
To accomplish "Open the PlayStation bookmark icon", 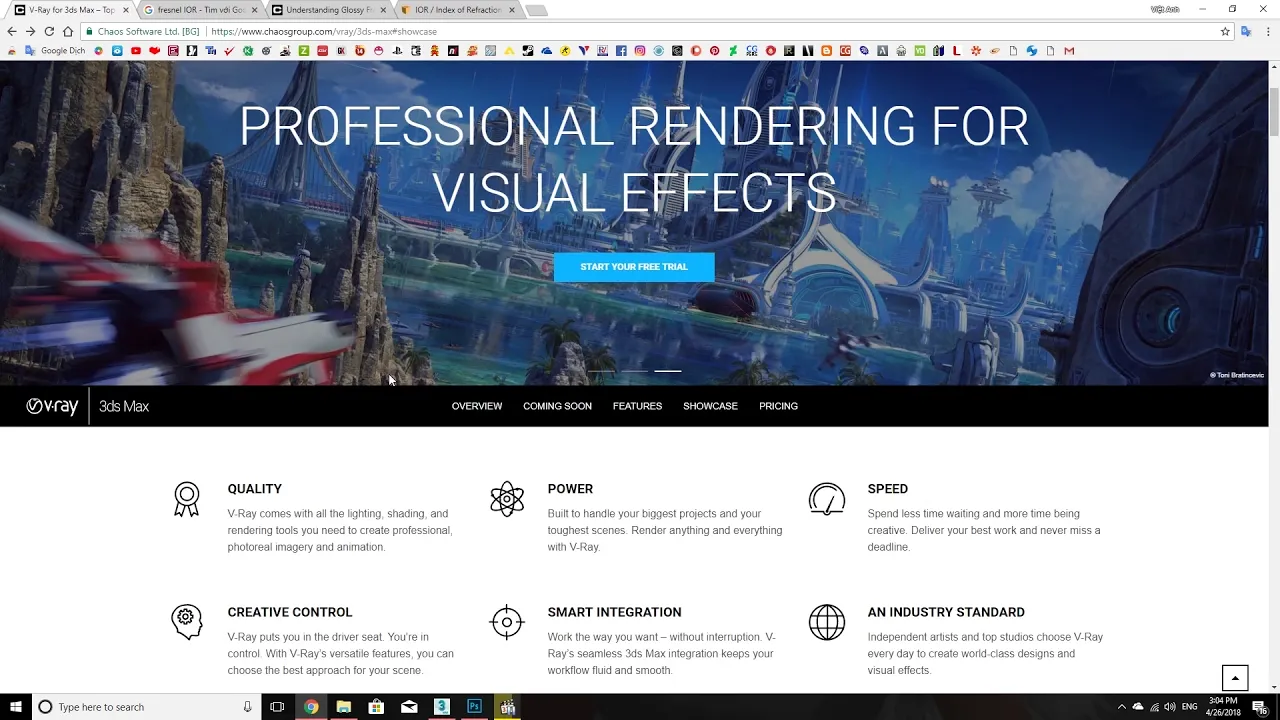I will pyautogui.click(x=397, y=50).
